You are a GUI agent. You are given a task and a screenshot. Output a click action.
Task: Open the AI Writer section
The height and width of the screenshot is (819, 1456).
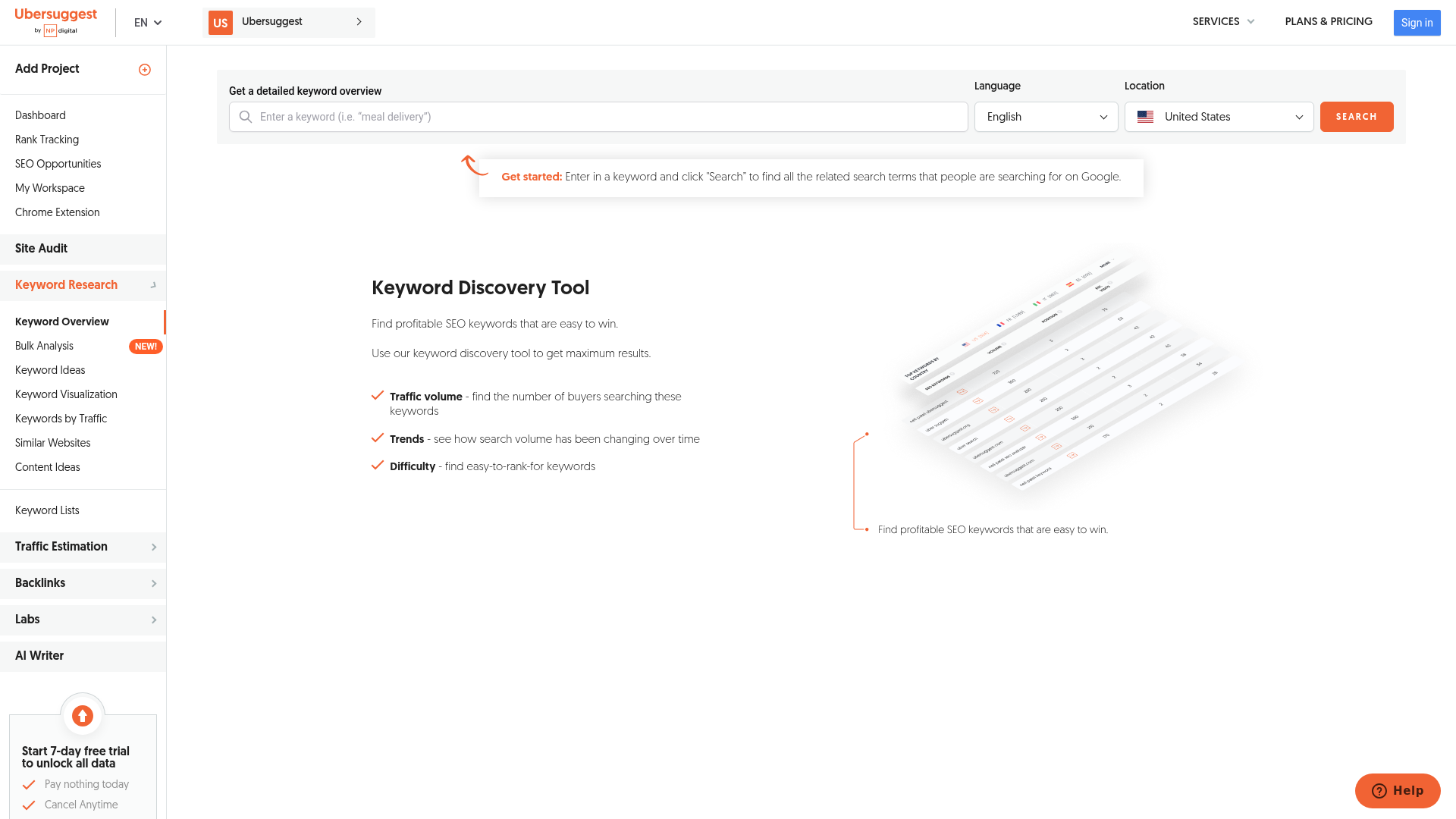coord(83,656)
